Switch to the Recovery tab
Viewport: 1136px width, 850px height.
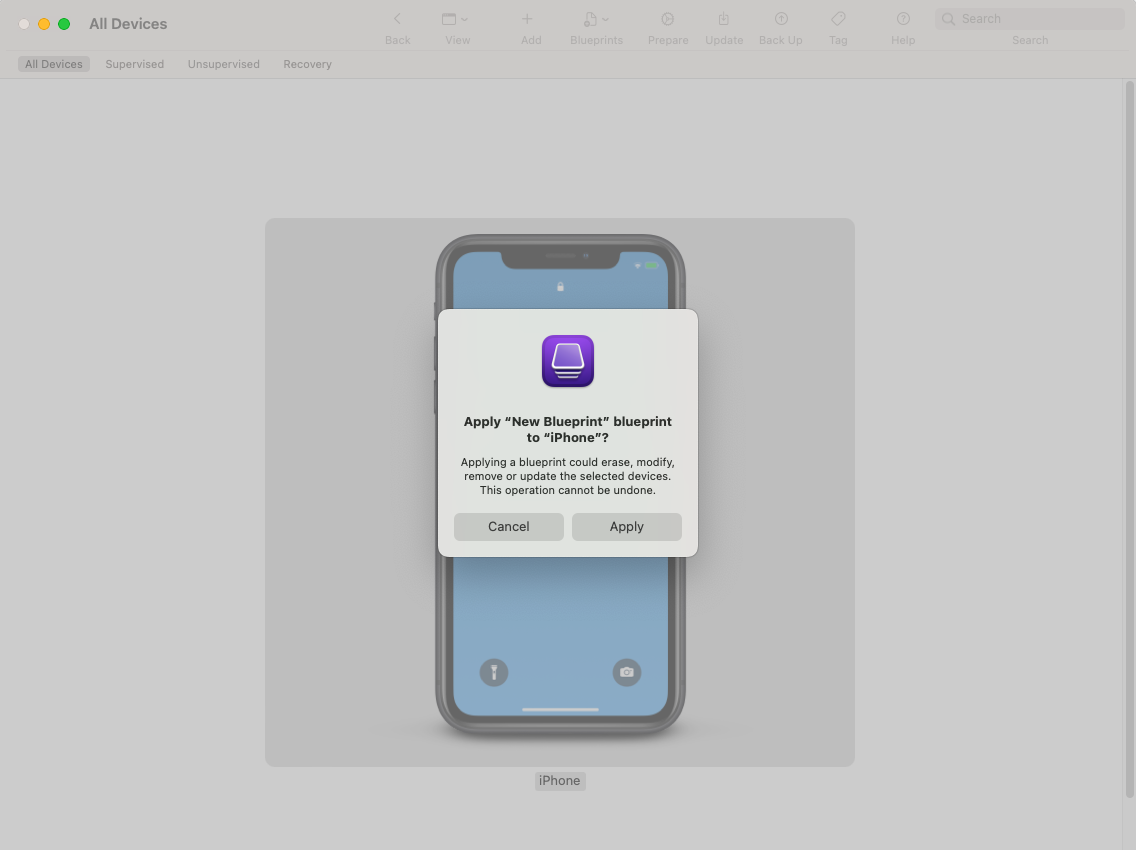307,64
